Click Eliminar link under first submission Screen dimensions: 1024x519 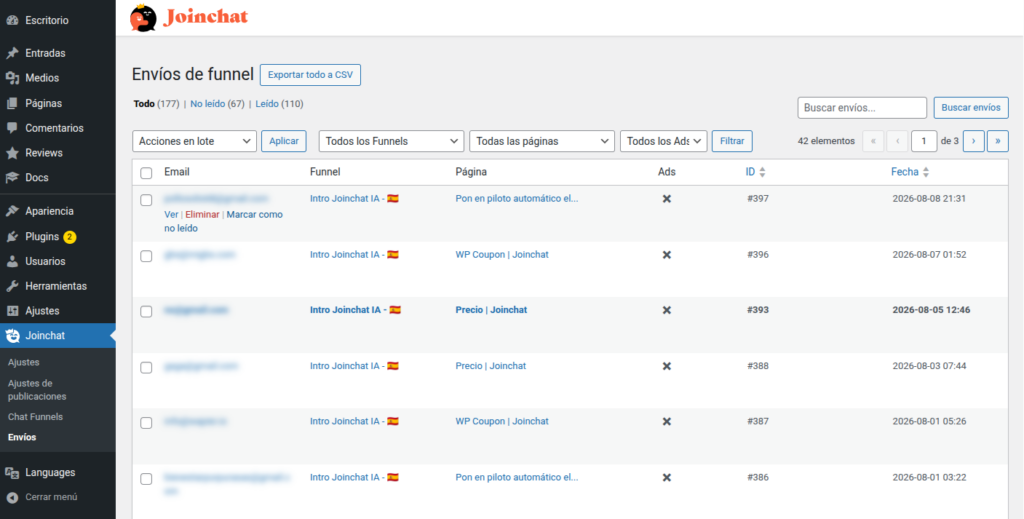[202, 214]
